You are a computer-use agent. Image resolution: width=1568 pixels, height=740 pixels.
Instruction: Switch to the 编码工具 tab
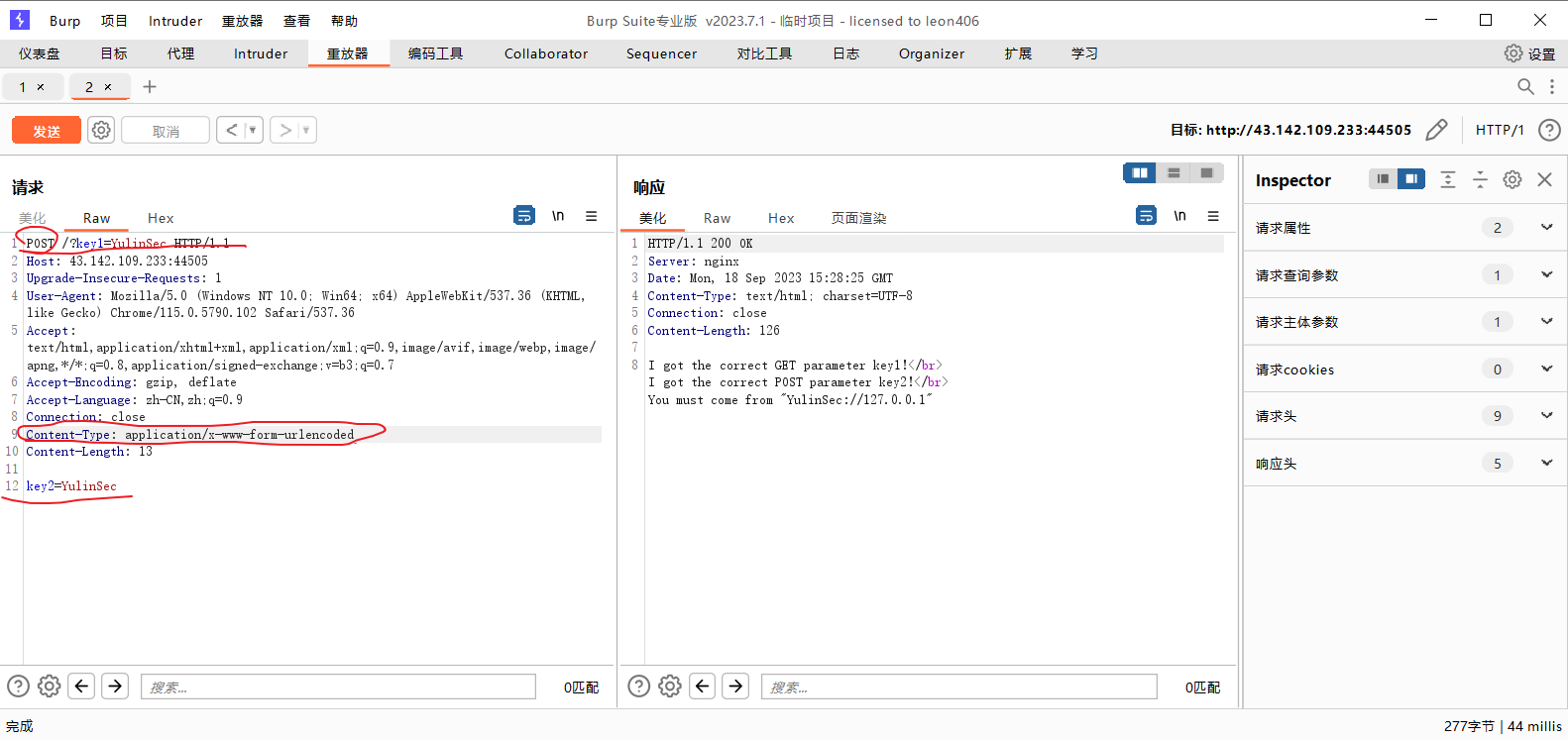tap(435, 53)
